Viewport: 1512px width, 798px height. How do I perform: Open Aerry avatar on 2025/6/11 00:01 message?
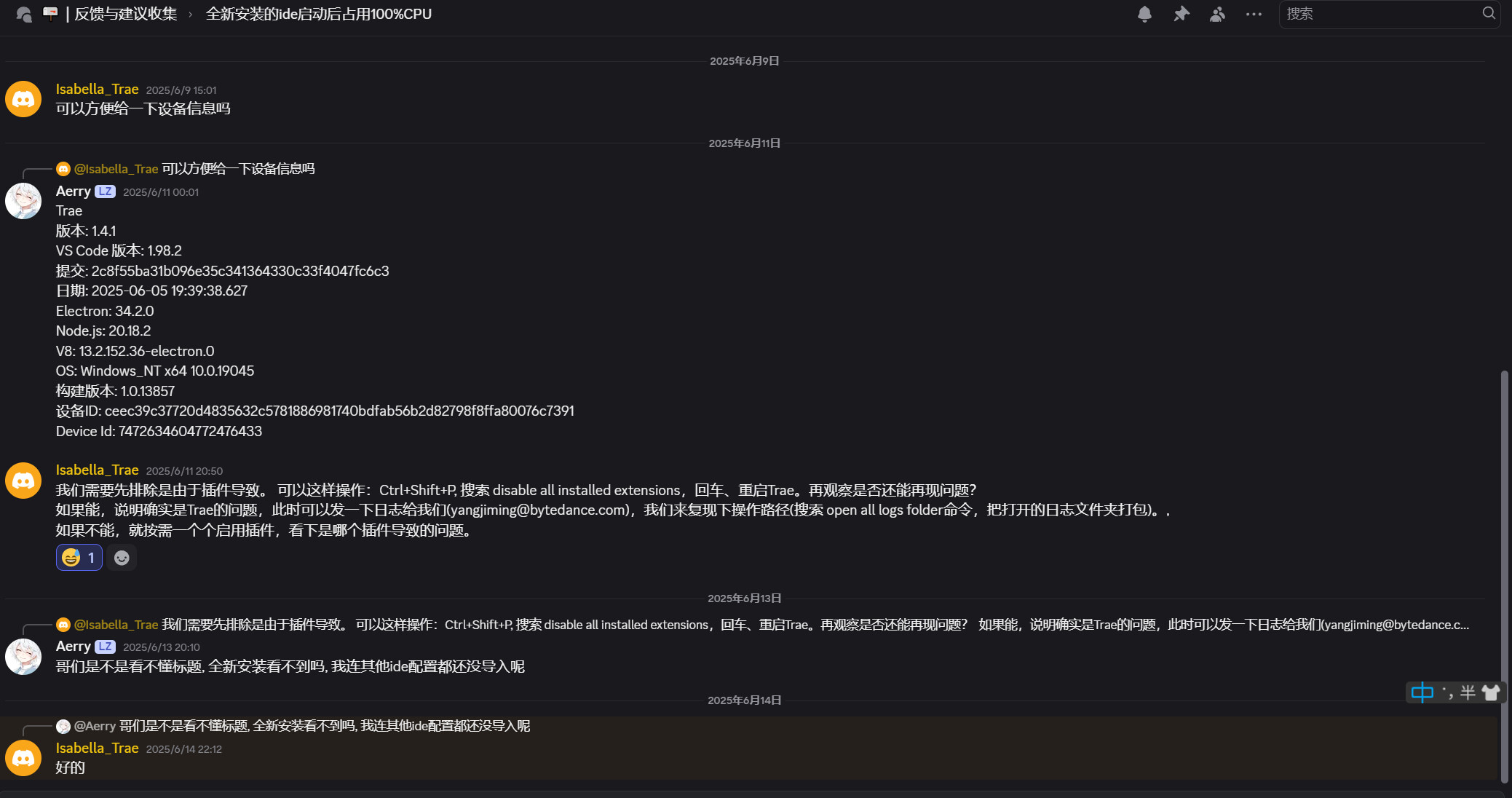[x=23, y=201]
